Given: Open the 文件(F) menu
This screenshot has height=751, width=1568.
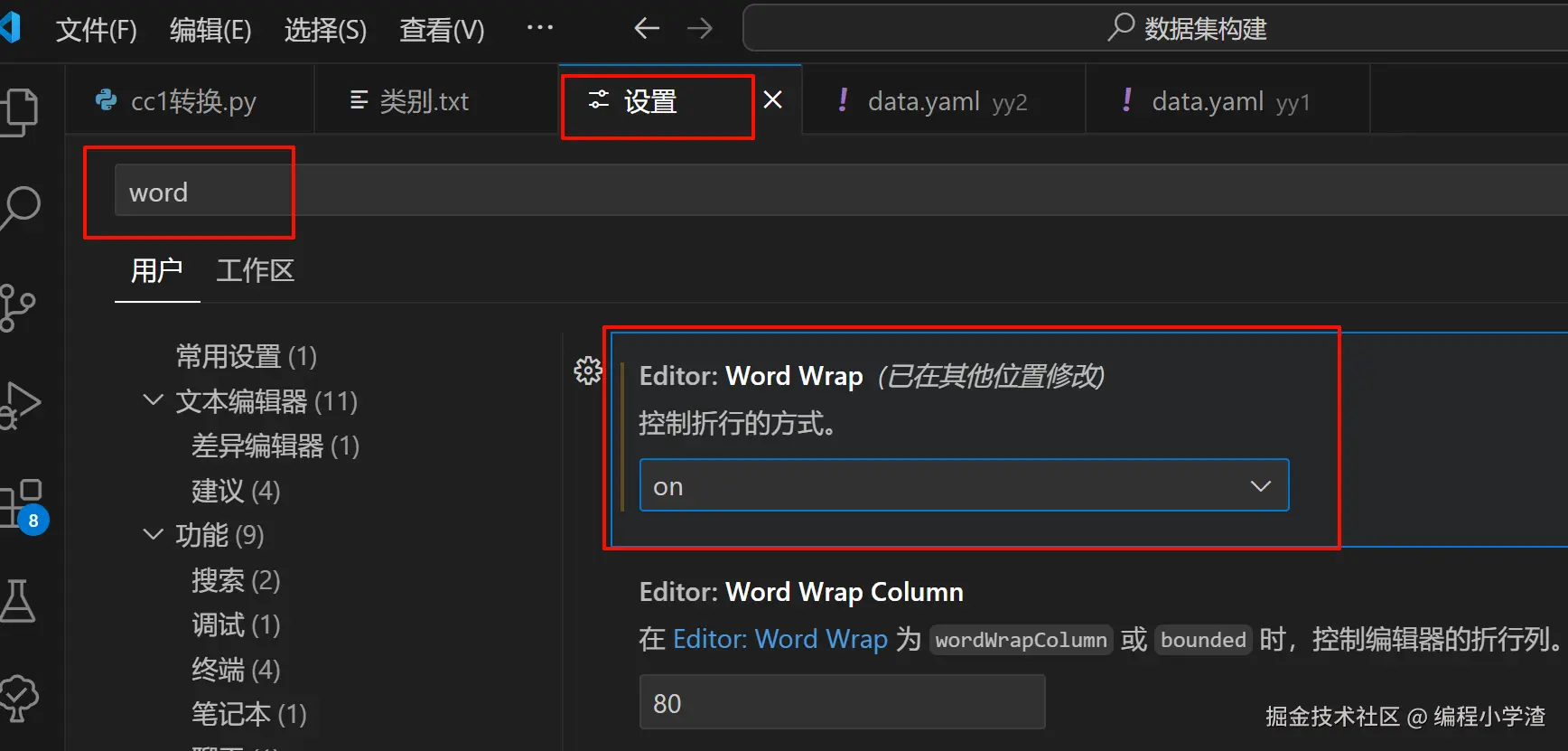Looking at the screenshot, I should tap(97, 30).
